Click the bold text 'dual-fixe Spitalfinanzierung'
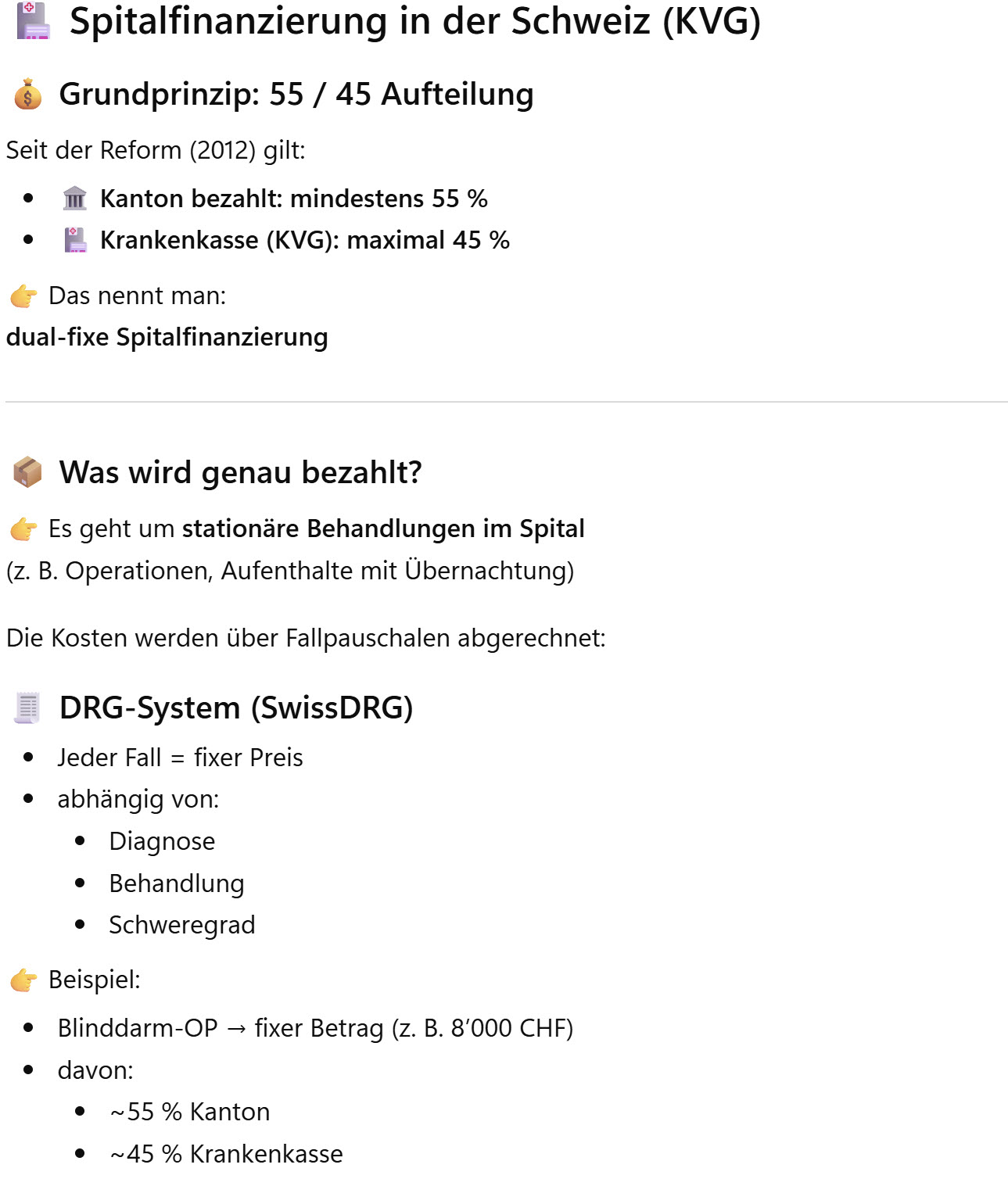 167,338
